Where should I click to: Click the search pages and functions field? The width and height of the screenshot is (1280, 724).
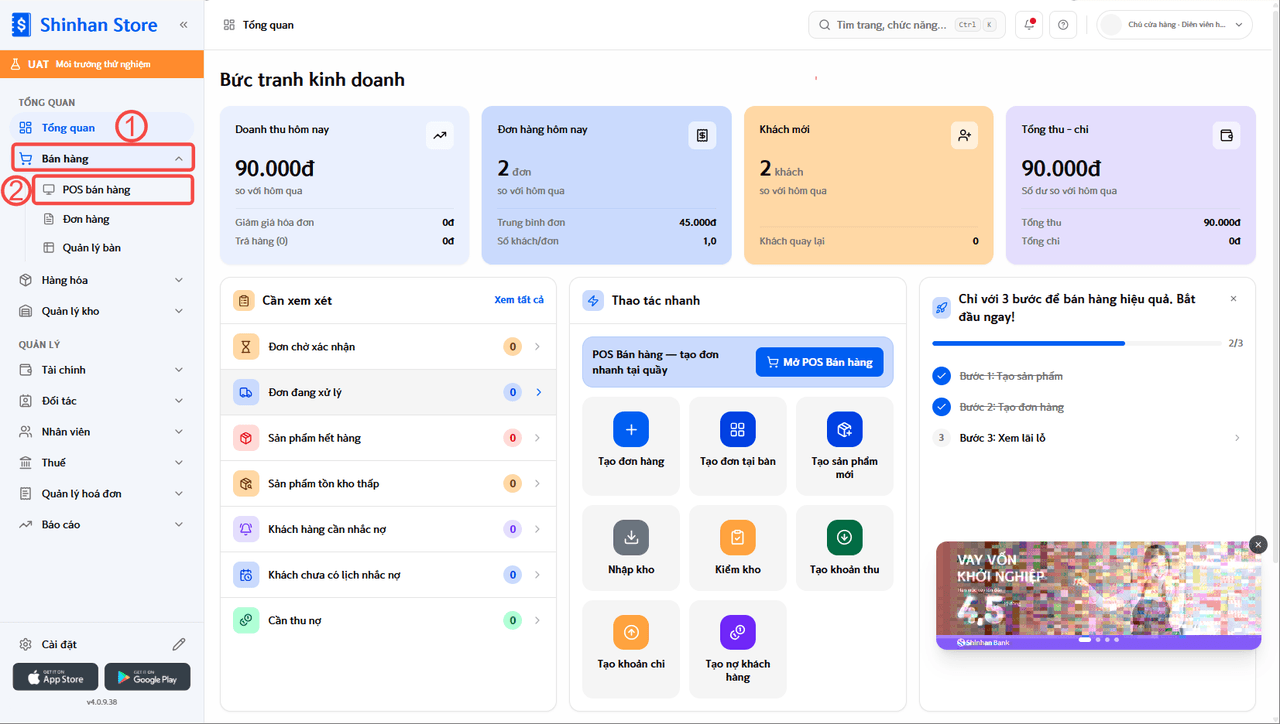907,25
